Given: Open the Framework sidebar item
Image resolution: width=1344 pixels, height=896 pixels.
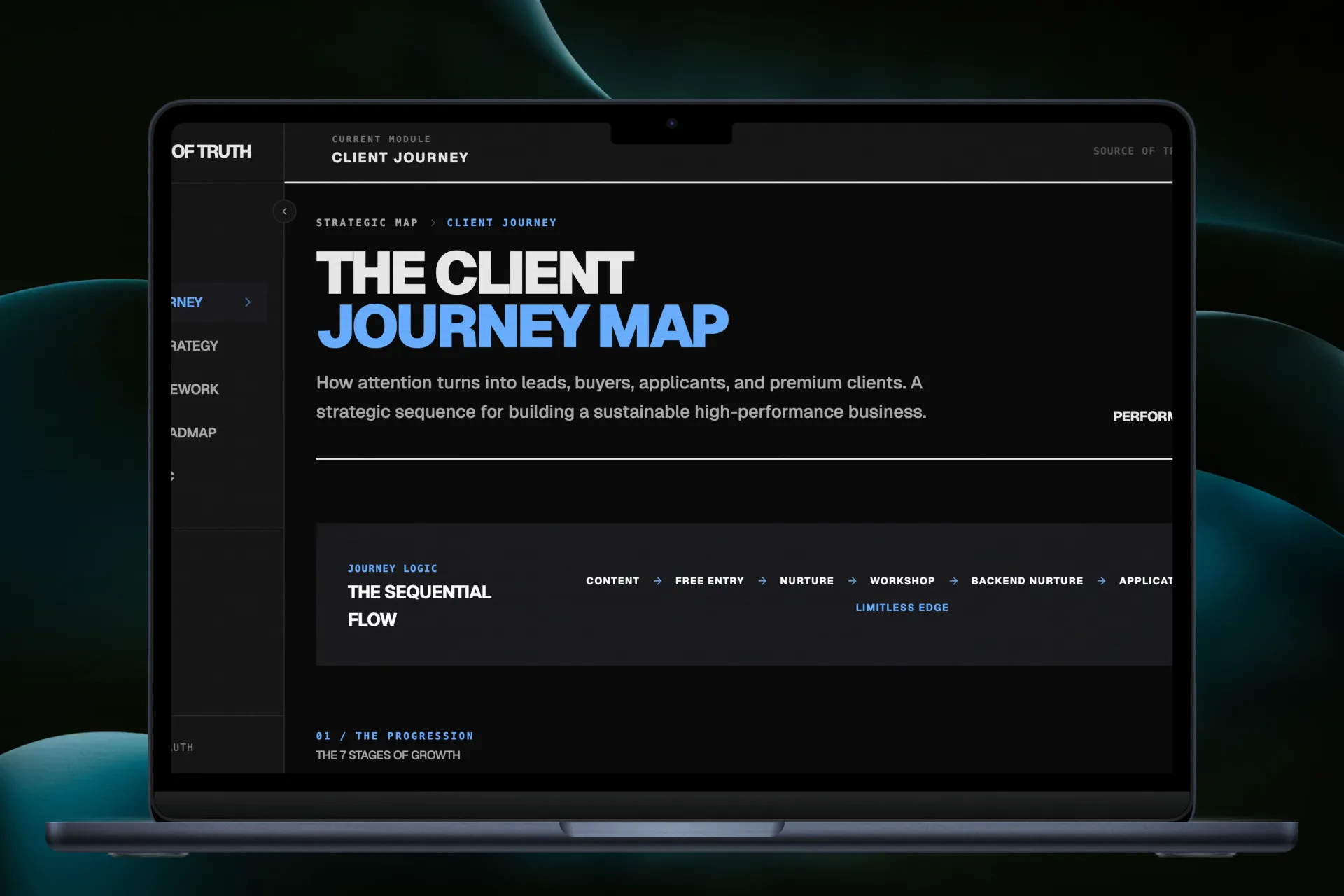Looking at the screenshot, I should [x=195, y=389].
